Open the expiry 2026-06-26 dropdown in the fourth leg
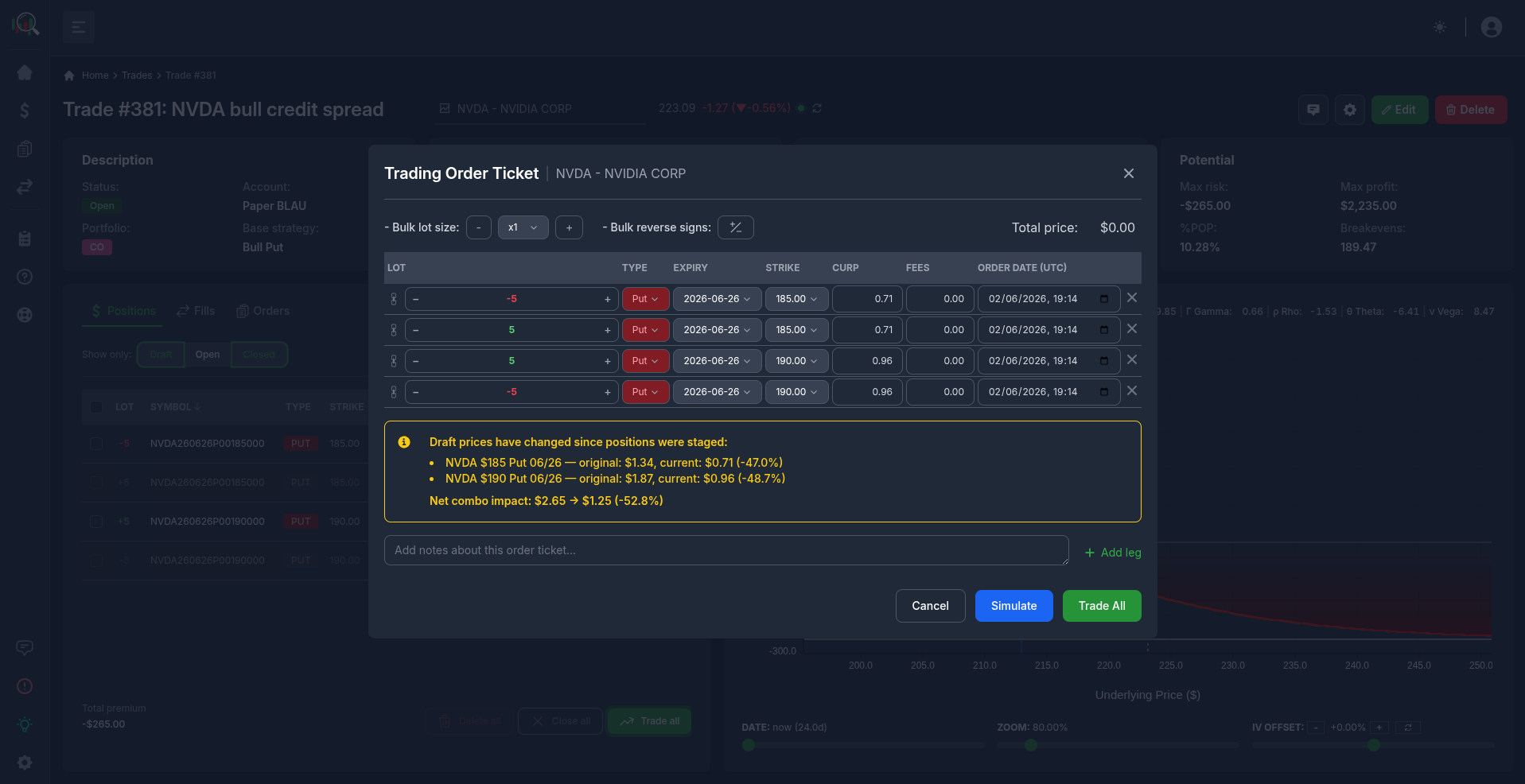This screenshot has width=1525, height=784. click(717, 392)
